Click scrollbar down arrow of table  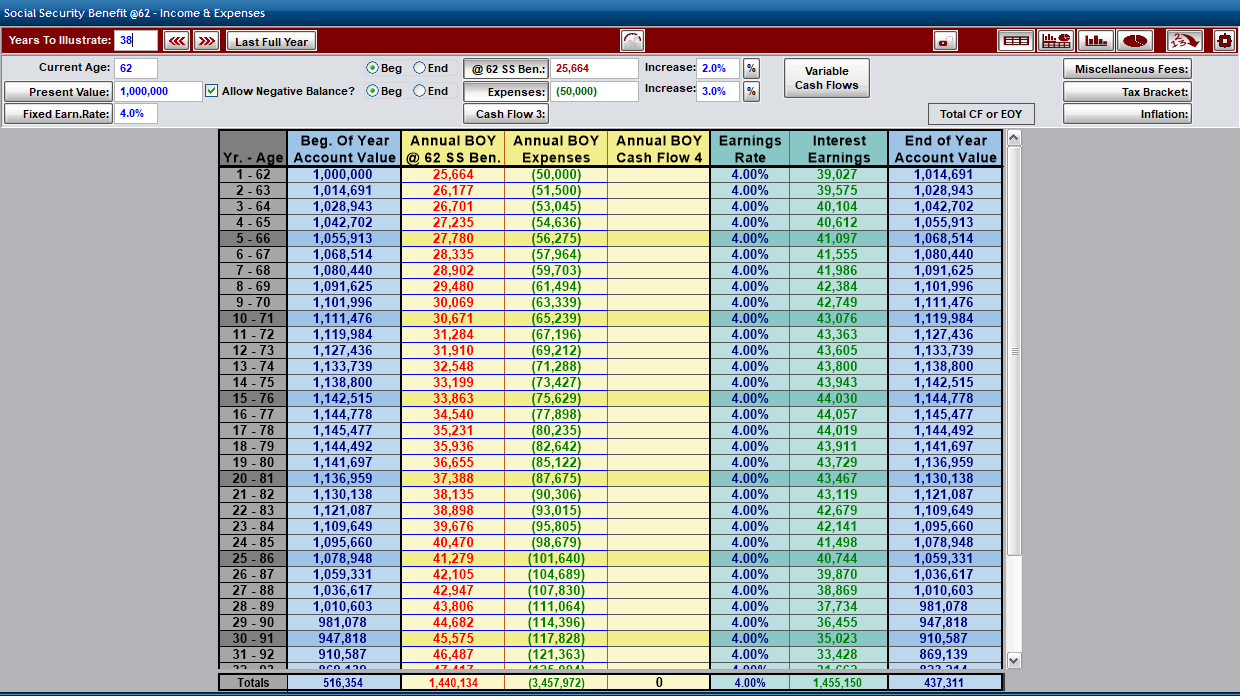(x=1014, y=660)
